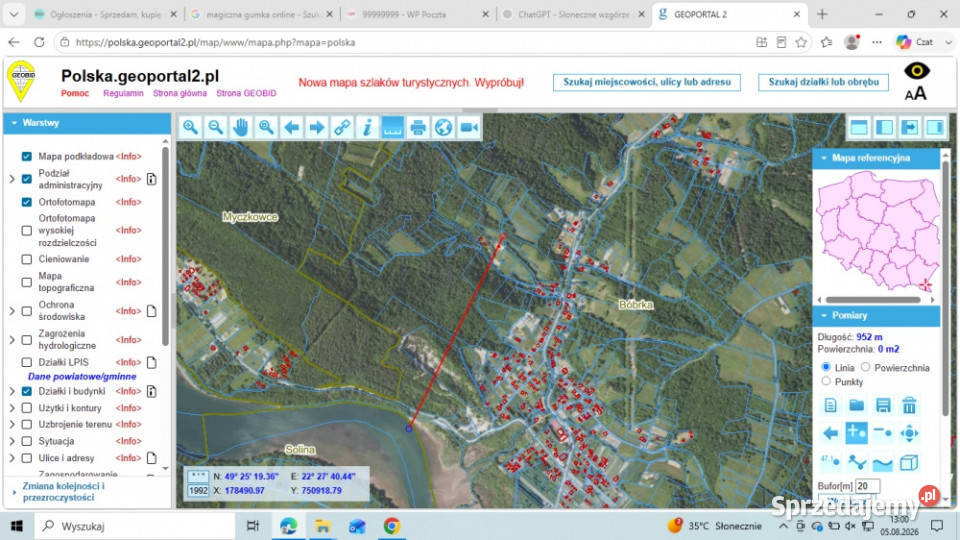The image size is (960, 540).
Task: Open the print map tool
Action: pos(418,127)
